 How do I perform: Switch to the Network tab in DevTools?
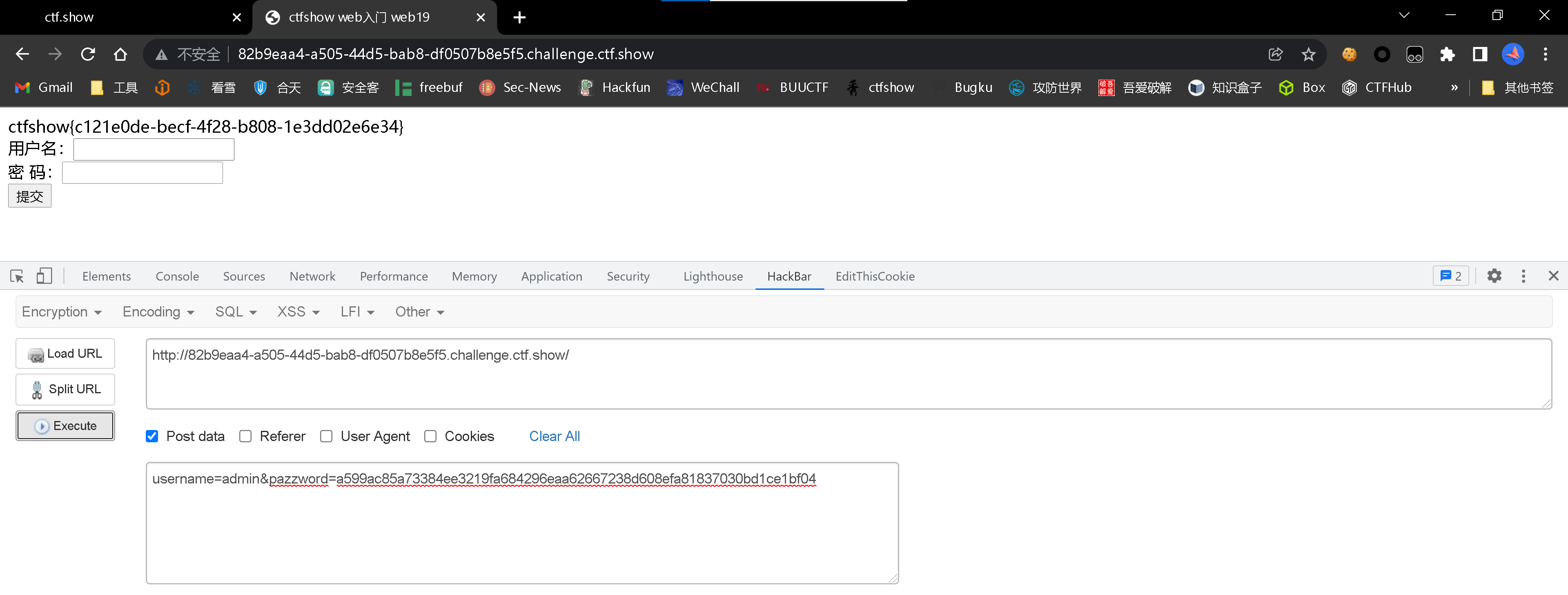click(x=312, y=276)
